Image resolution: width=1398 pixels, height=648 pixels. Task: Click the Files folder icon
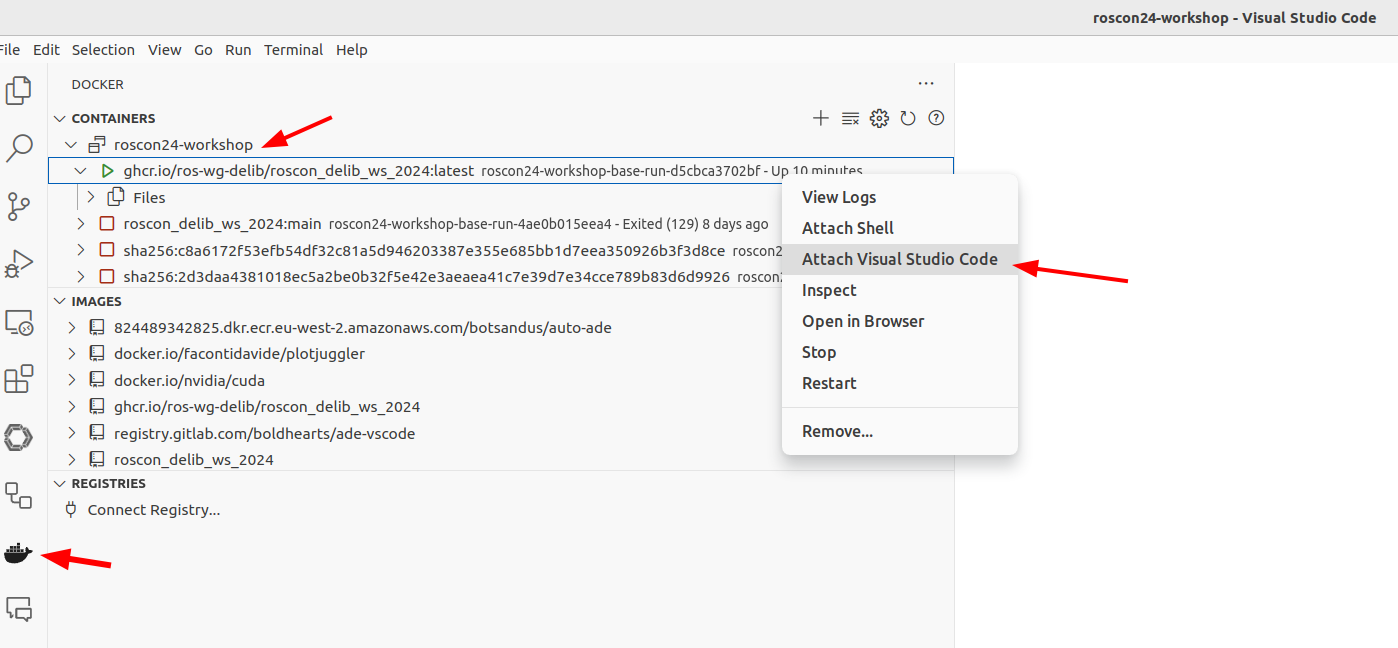coord(116,197)
